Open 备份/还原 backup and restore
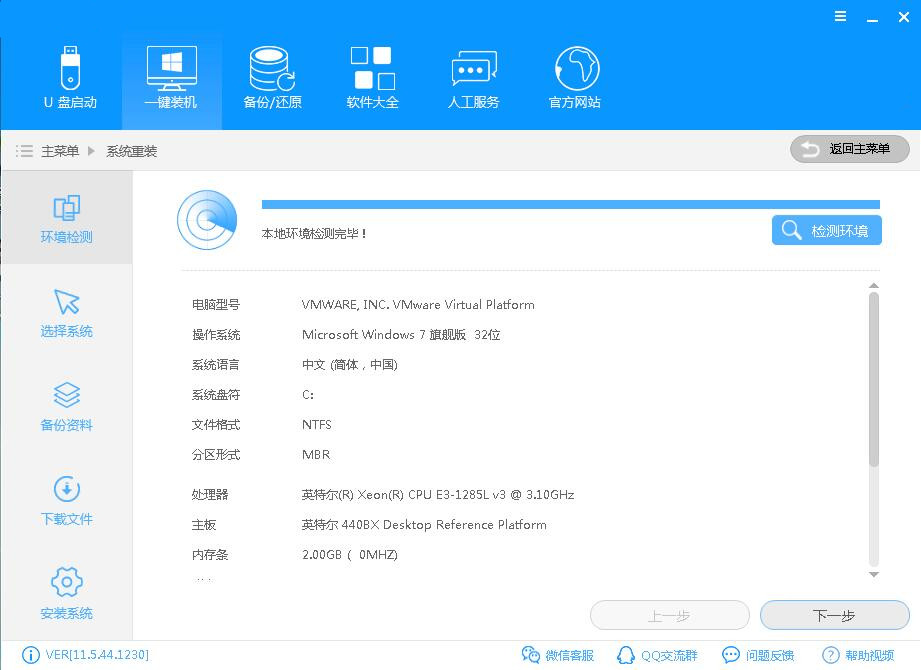The image size is (921, 670). [x=273, y=78]
